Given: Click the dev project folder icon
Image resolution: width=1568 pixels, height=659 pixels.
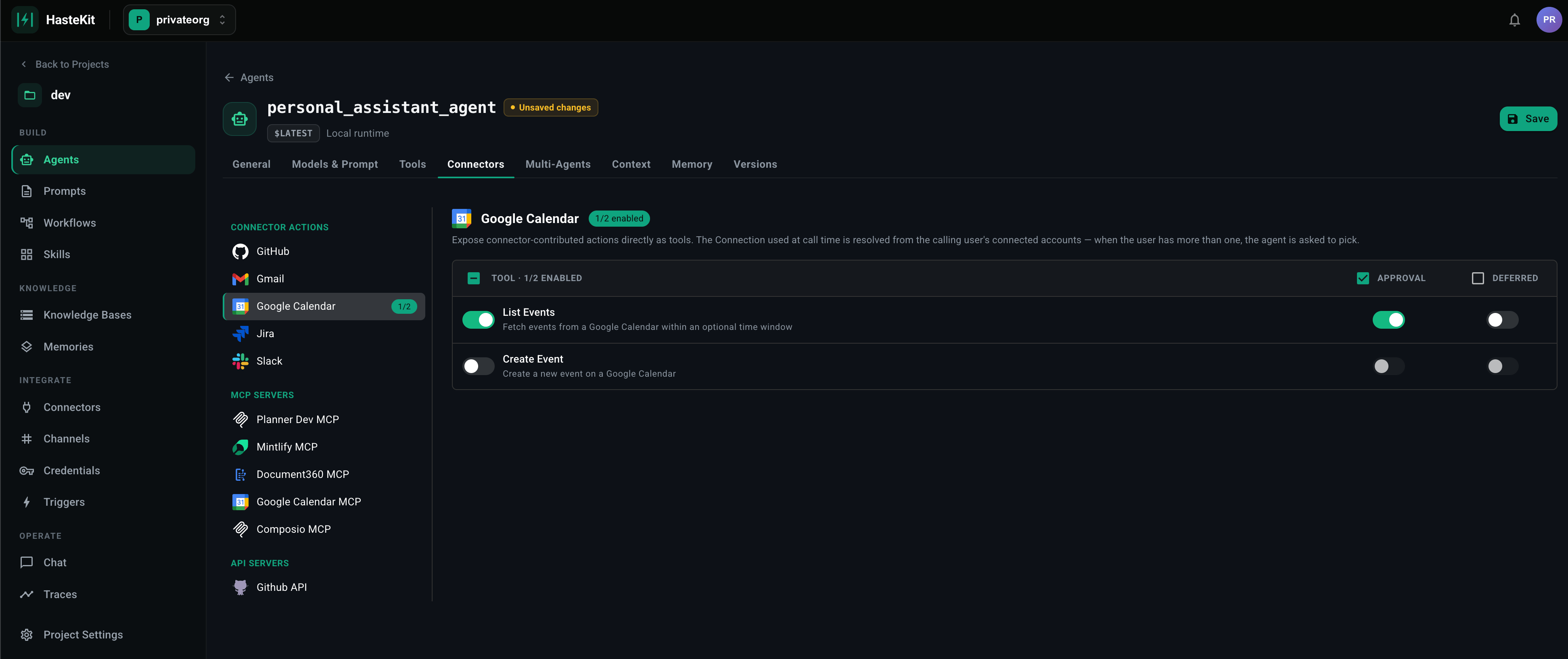Looking at the screenshot, I should click(29, 95).
